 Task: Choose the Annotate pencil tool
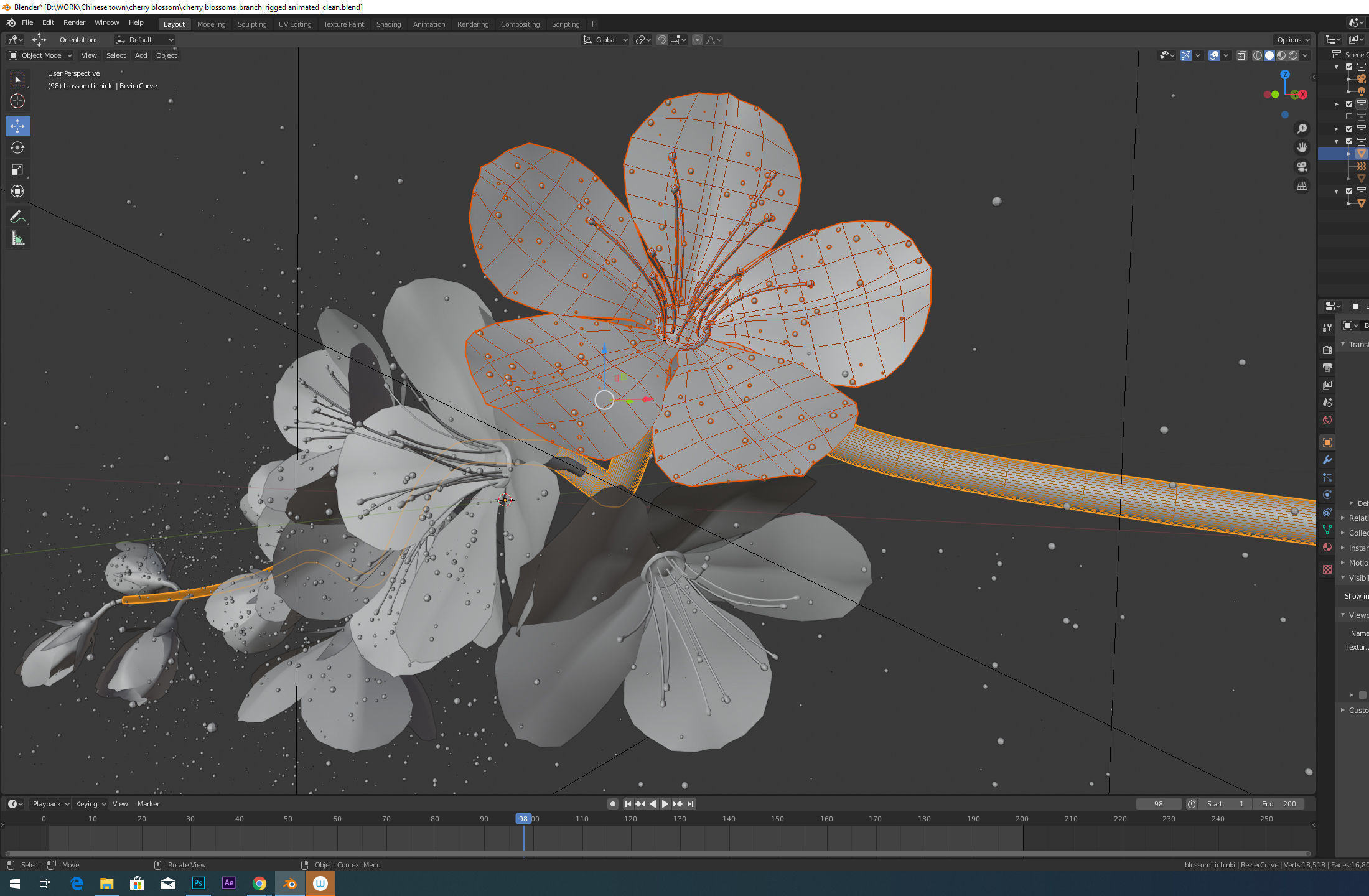[17, 217]
